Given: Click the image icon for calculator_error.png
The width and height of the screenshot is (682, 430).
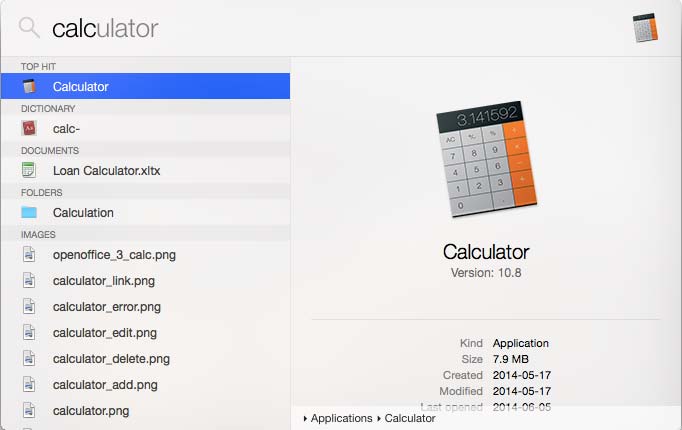Looking at the screenshot, I should point(29,306).
